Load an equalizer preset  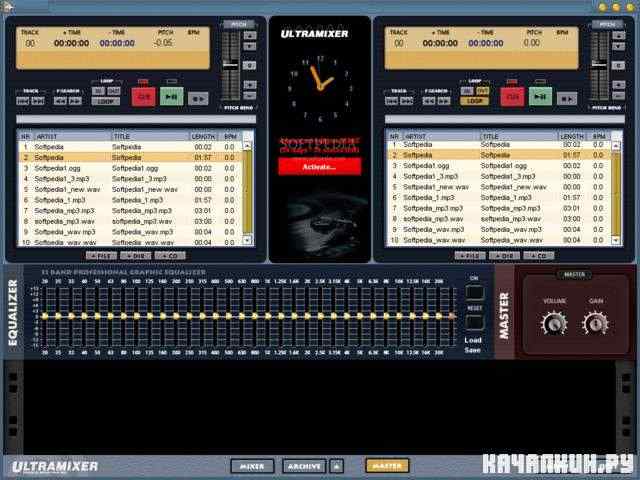pyautogui.click(x=473, y=340)
